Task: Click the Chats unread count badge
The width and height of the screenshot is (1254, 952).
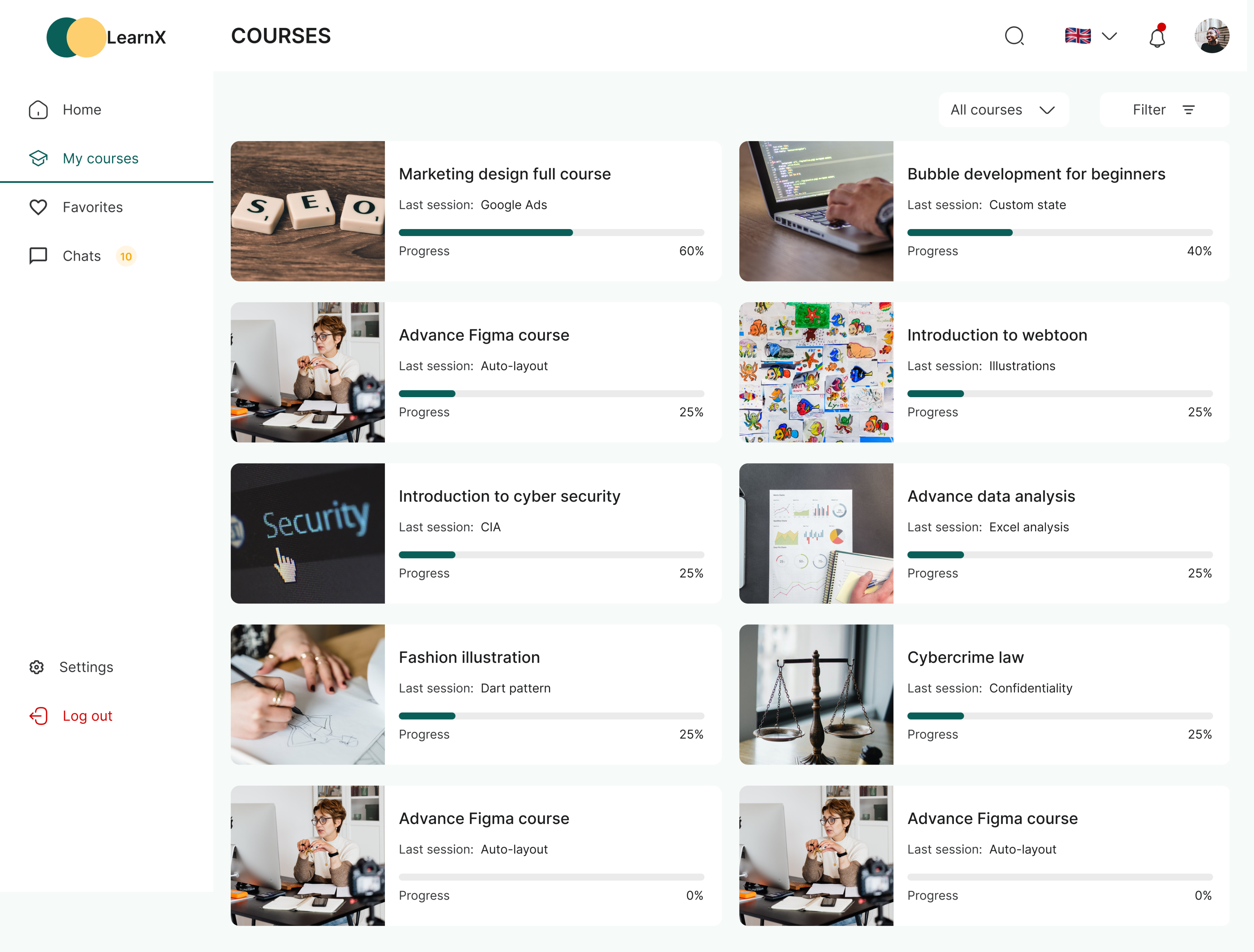Action: 126,256
